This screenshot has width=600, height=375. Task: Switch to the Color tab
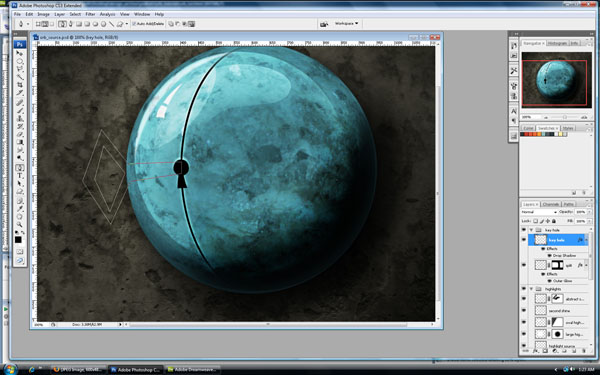coord(528,128)
